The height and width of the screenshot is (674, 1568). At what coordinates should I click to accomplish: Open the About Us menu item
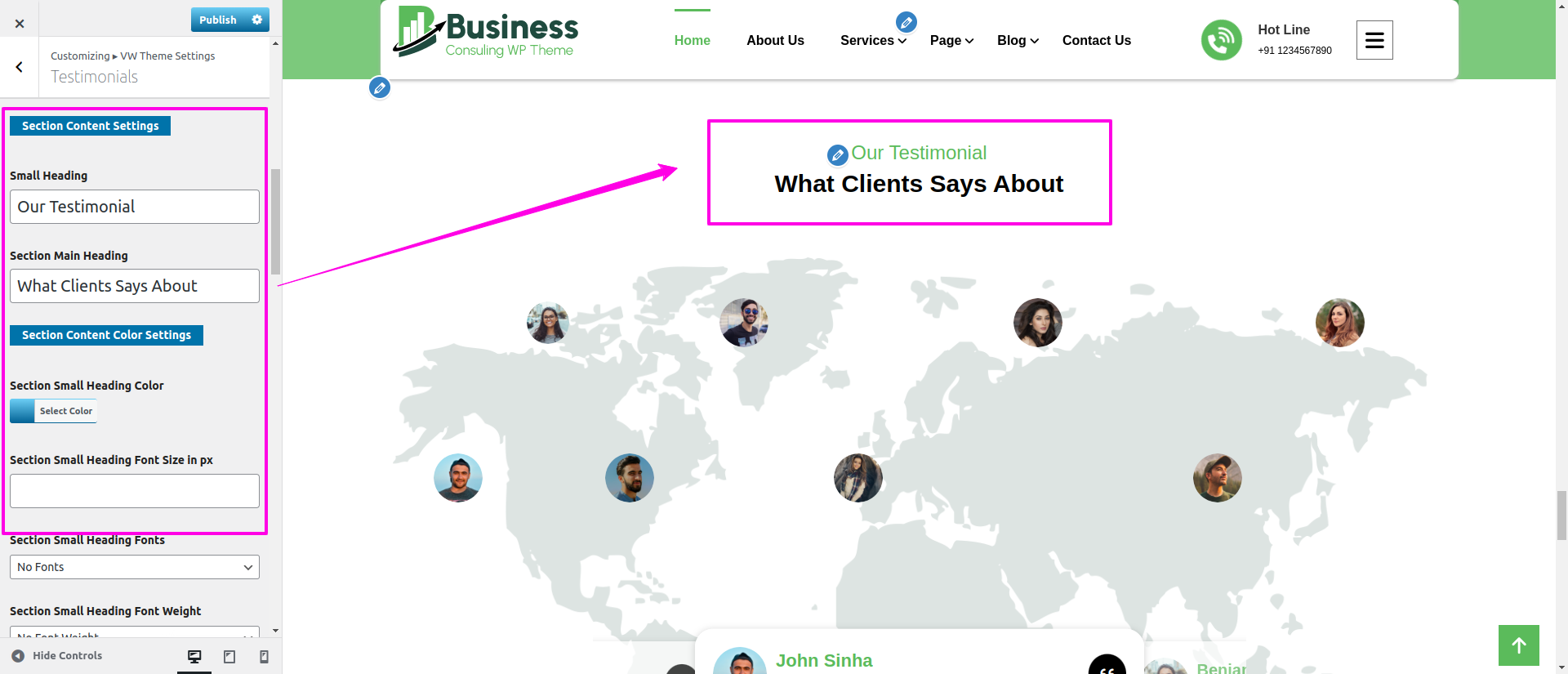click(775, 41)
